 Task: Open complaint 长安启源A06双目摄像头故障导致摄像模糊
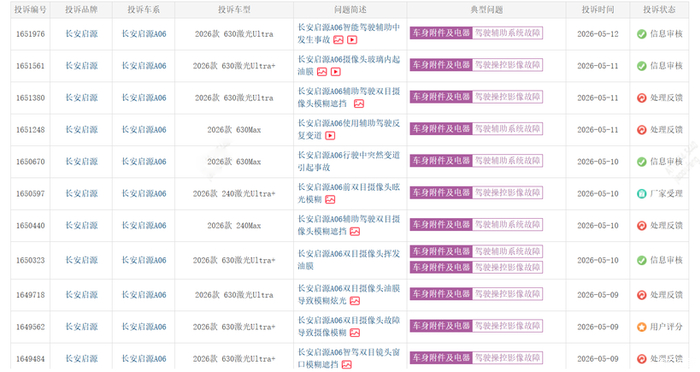[x=349, y=326]
